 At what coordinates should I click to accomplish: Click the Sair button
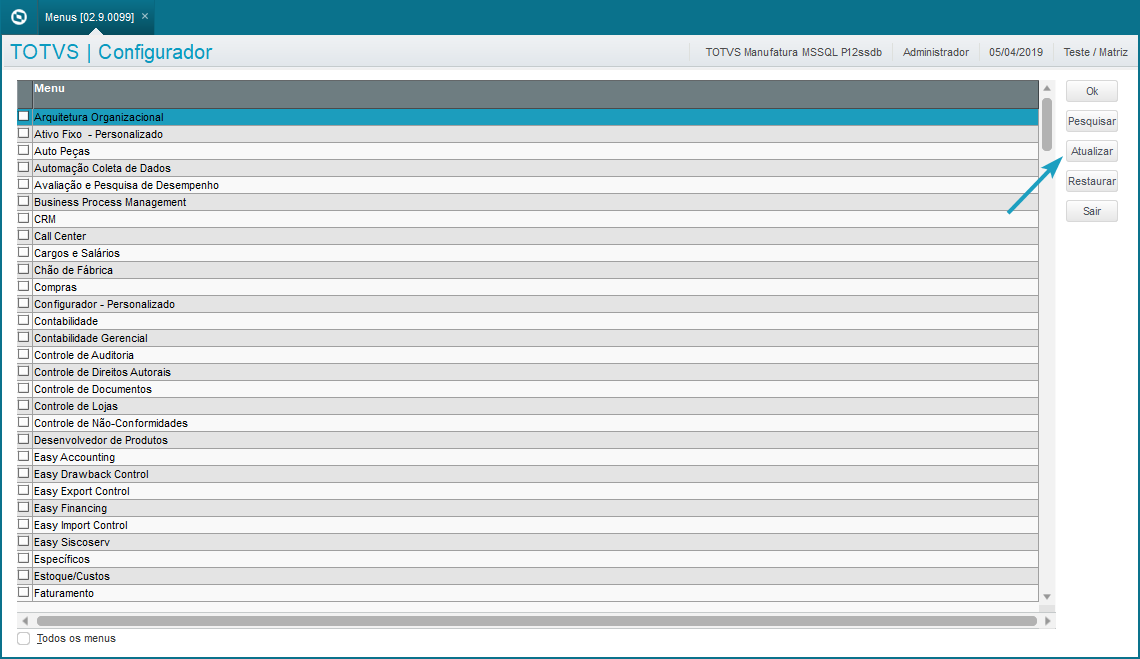click(x=1091, y=211)
